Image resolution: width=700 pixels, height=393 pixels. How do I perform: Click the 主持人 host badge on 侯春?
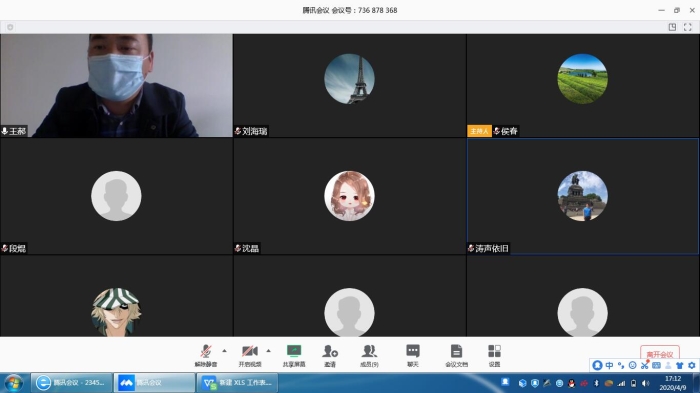(479, 131)
